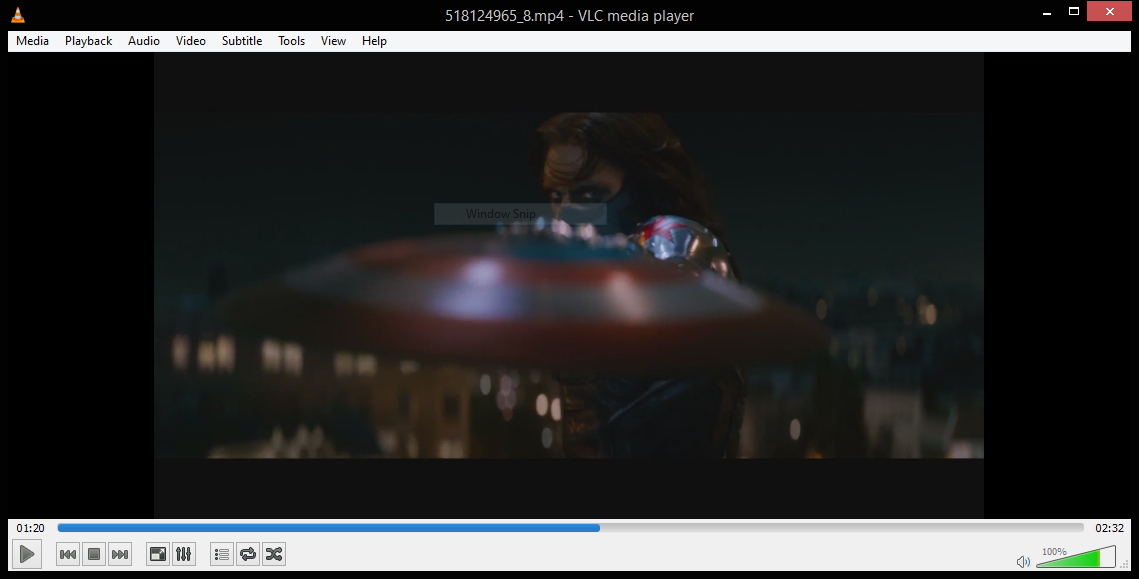Click the total duration 02:32 label
The width and height of the screenshot is (1139, 579).
[1109, 528]
